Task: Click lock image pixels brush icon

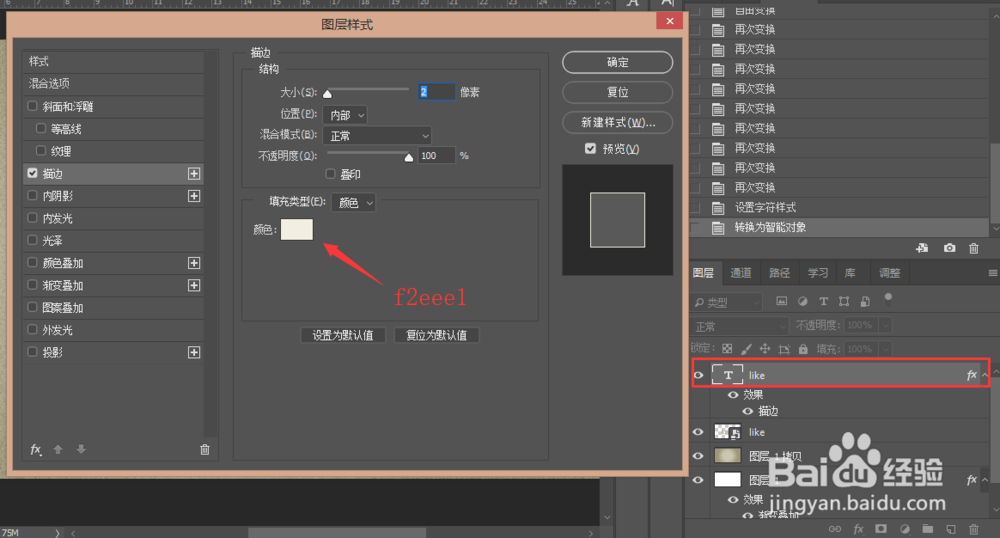Action: pos(746,349)
